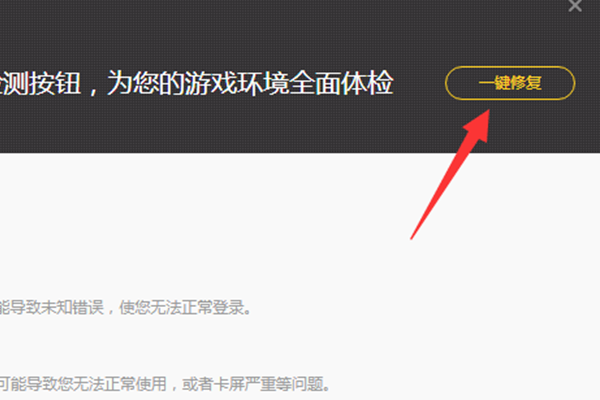Click the 卡屏严重等问题 text

pos(268,384)
